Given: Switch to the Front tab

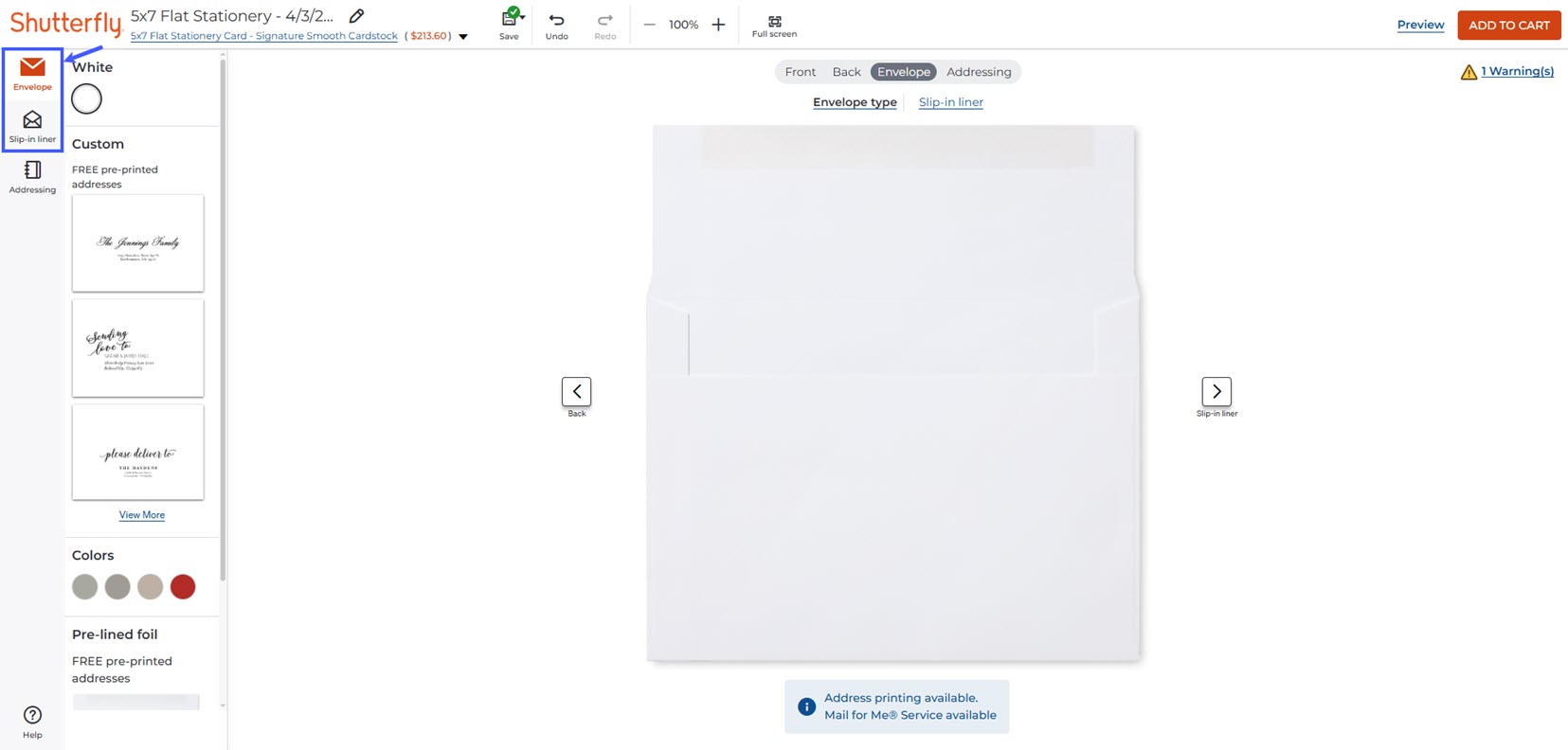Looking at the screenshot, I should (800, 72).
